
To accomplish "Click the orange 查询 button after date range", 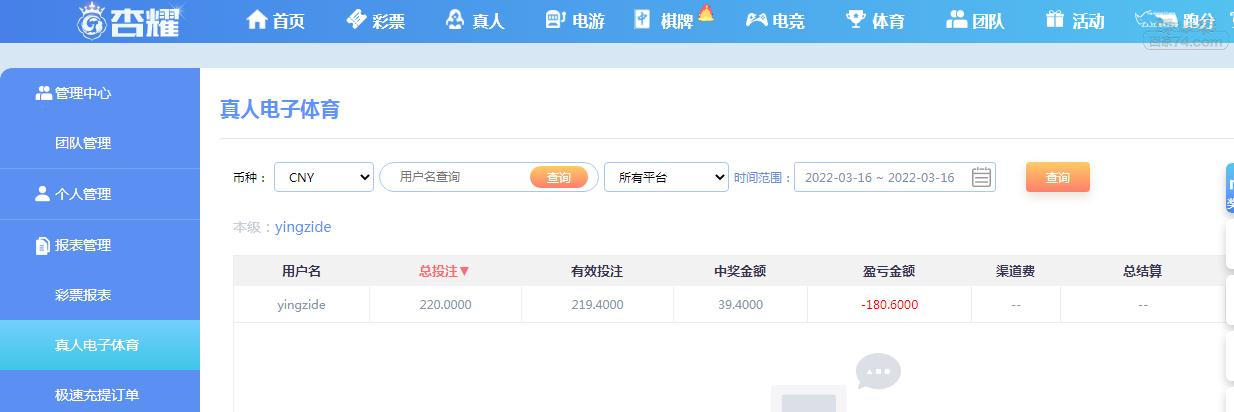I will pyautogui.click(x=1058, y=177).
